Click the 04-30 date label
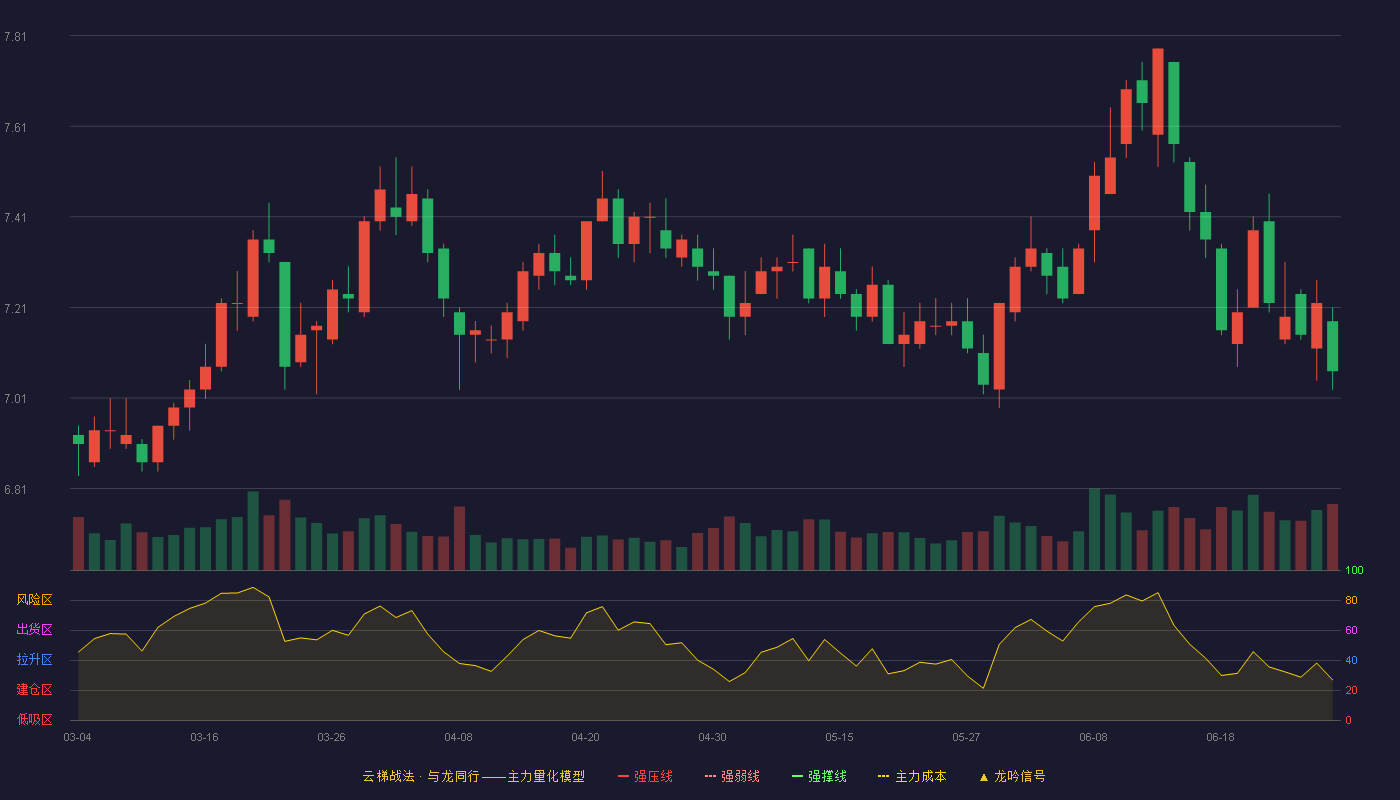Viewport: 1400px width, 800px height. click(x=712, y=737)
